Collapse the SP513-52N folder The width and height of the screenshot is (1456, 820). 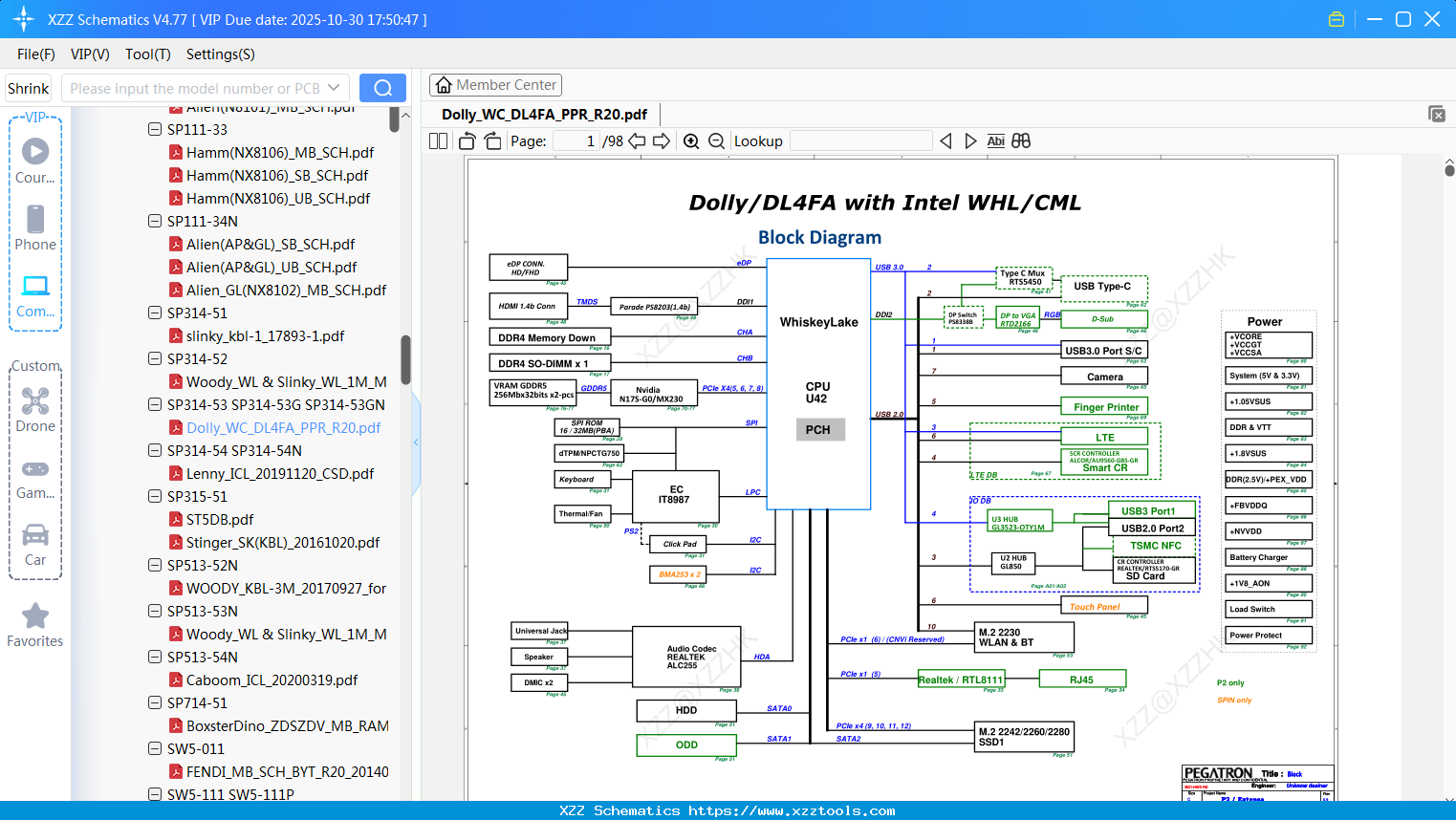pos(155,565)
